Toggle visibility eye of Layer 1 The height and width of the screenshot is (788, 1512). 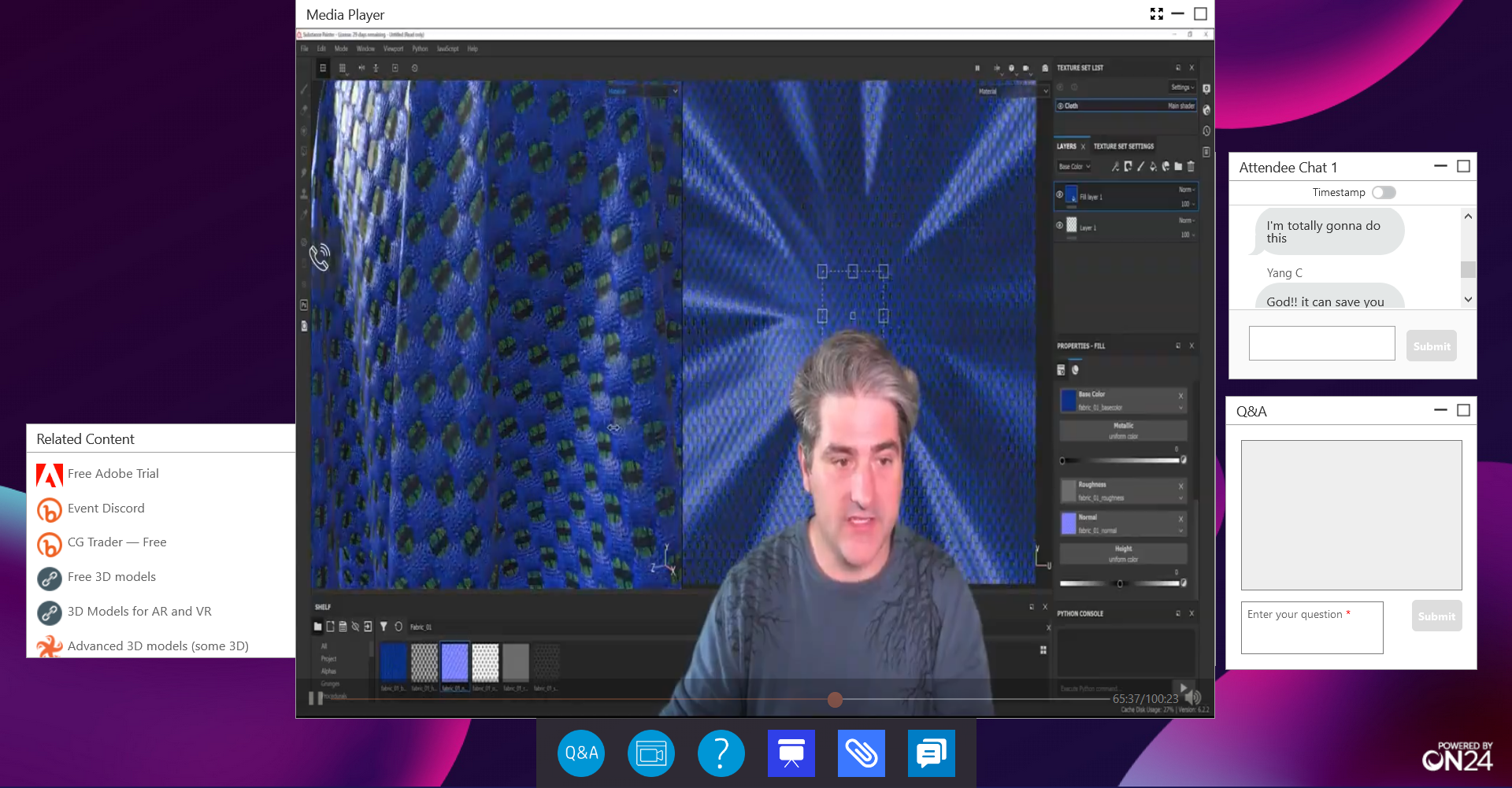click(1060, 225)
